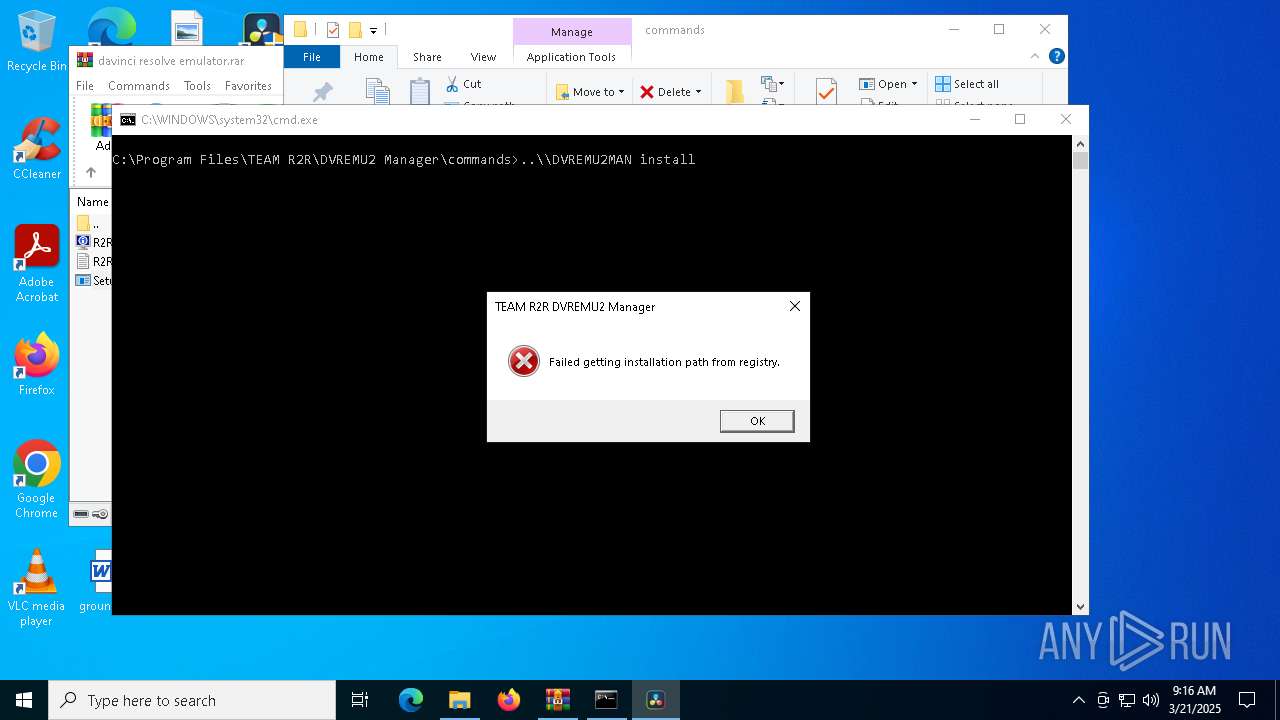
Task: Select the CCleaner desktop shortcut
Action: pos(37,149)
